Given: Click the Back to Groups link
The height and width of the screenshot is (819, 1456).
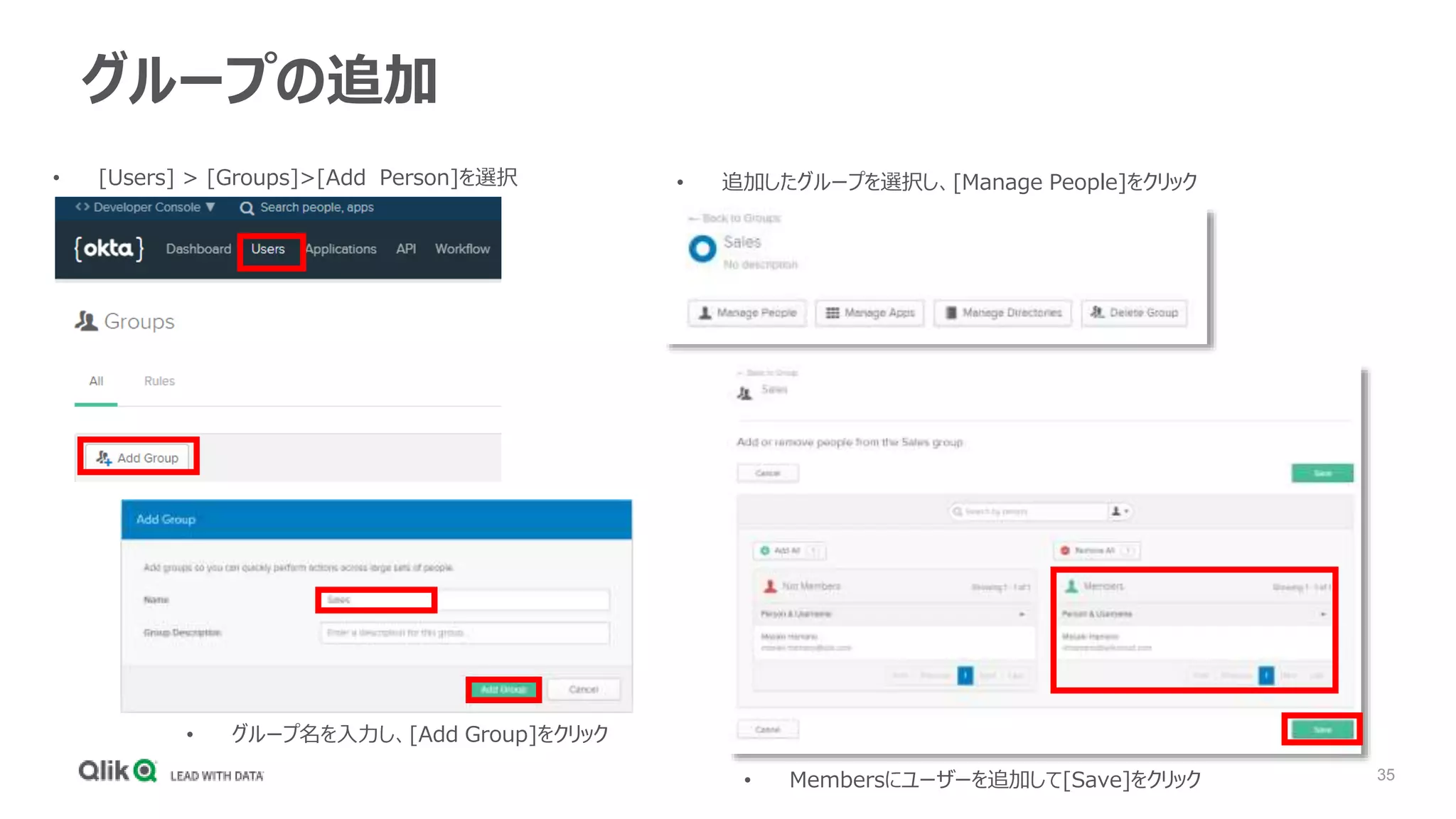Looking at the screenshot, I should (x=735, y=218).
